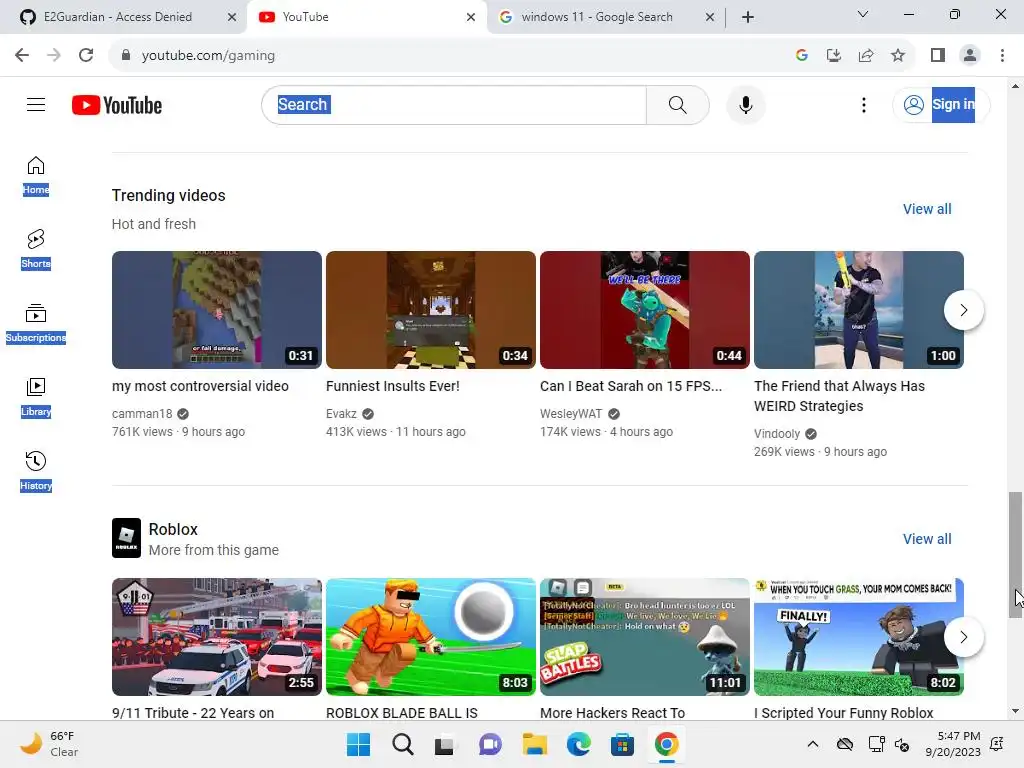Open the YouTube hamburger guide menu

(36, 104)
